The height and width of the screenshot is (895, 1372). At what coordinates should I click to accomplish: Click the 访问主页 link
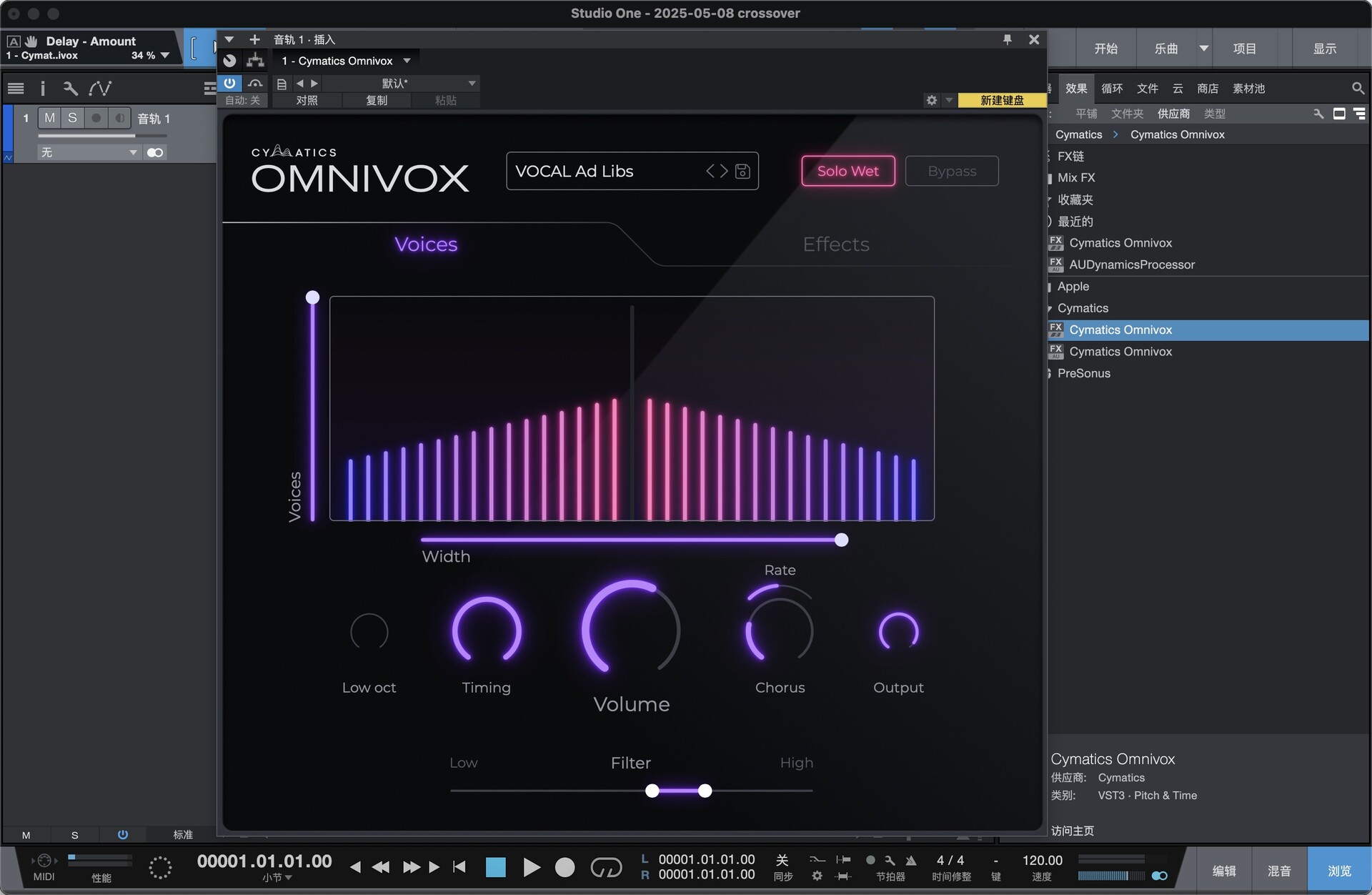pyautogui.click(x=1072, y=831)
